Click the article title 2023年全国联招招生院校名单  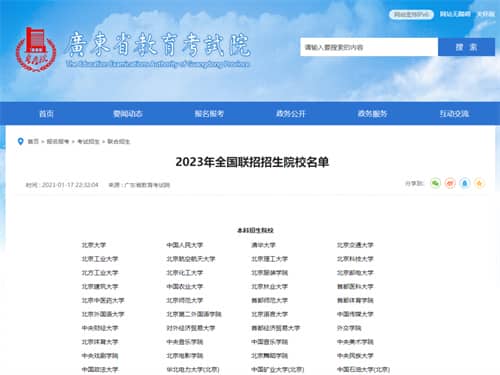252,162
